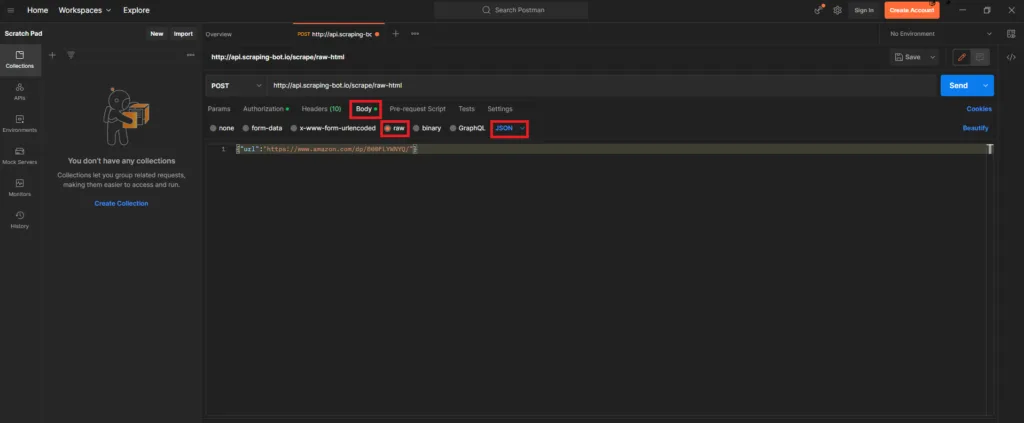Open the APIs sidebar panel
Image resolution: width=1024 pixels, height=423 pixels.
point(20,90)
